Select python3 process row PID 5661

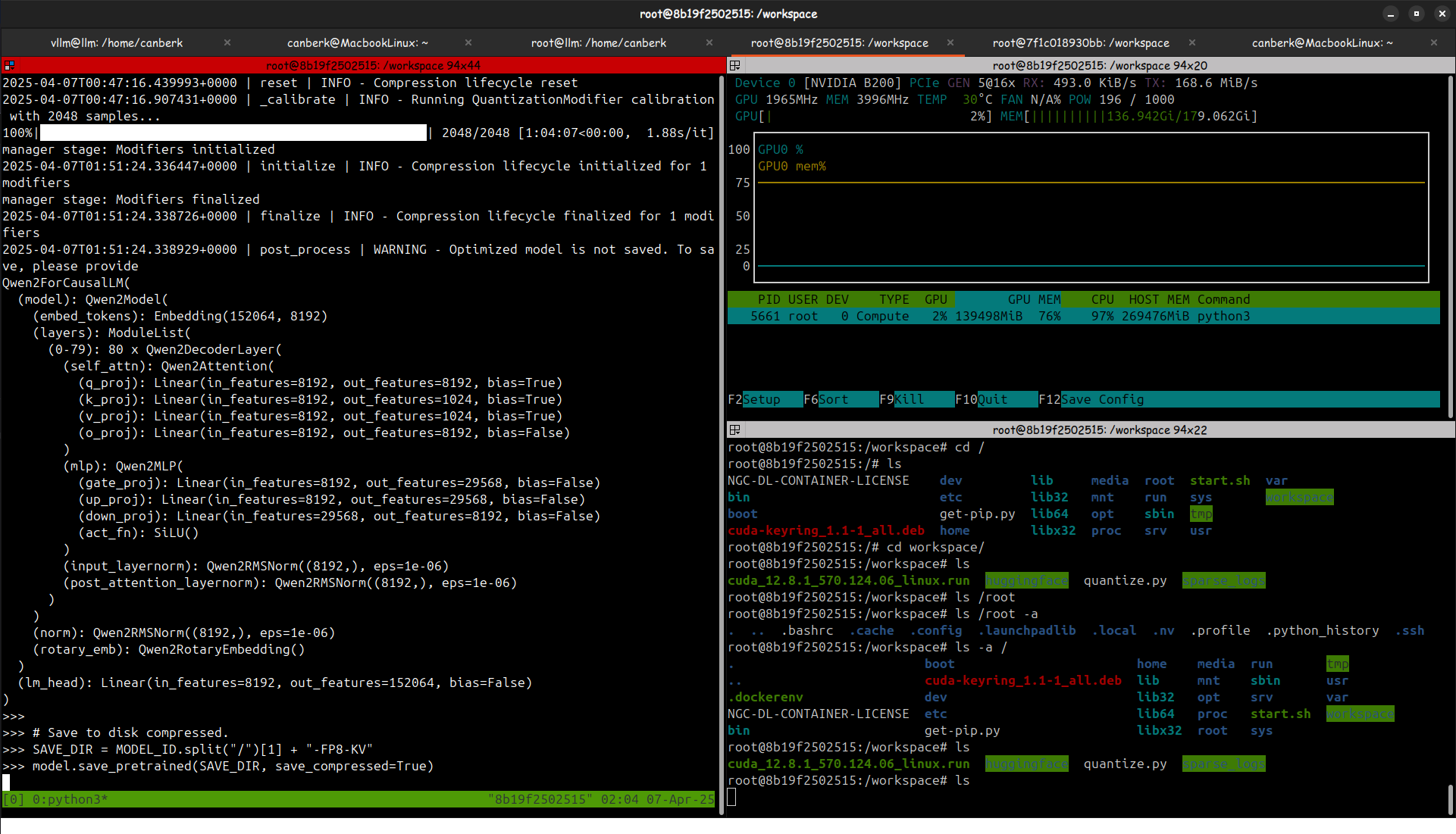point(1084,317)
